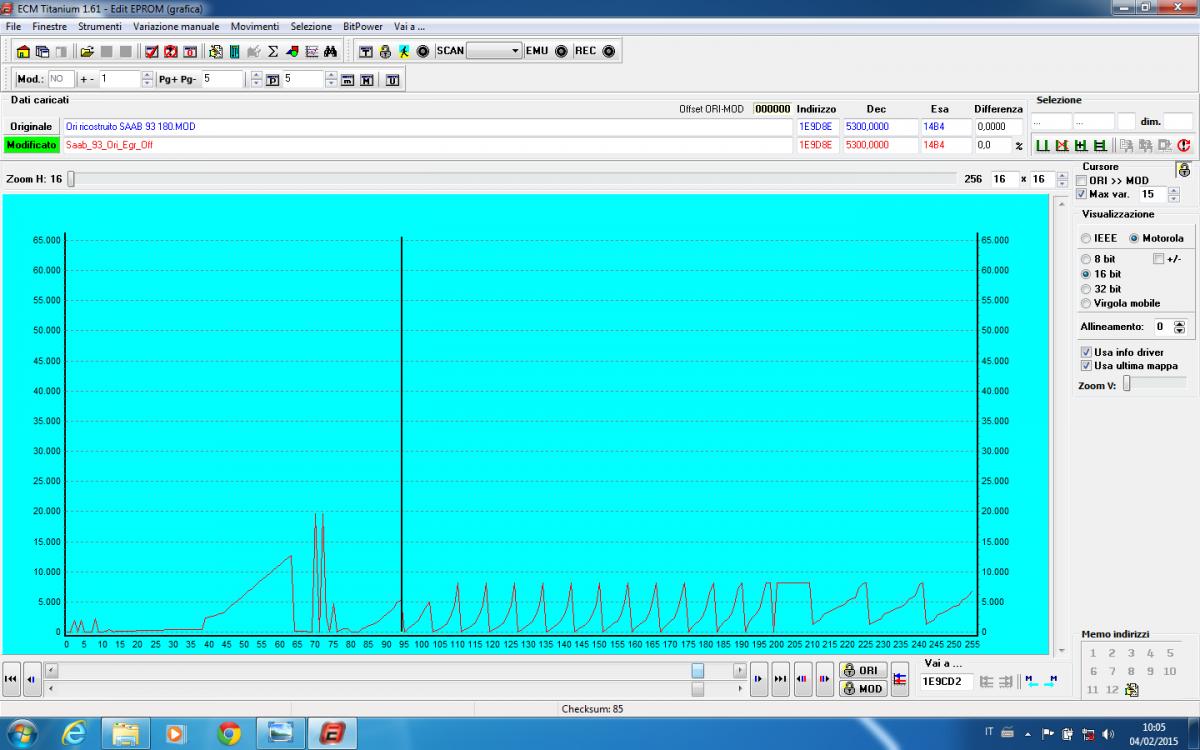Image resolution: width=1200 pixels, height=750 pixels.
Task: Click the Sigma sum icon in the toolbar
Action: point(273,51)
